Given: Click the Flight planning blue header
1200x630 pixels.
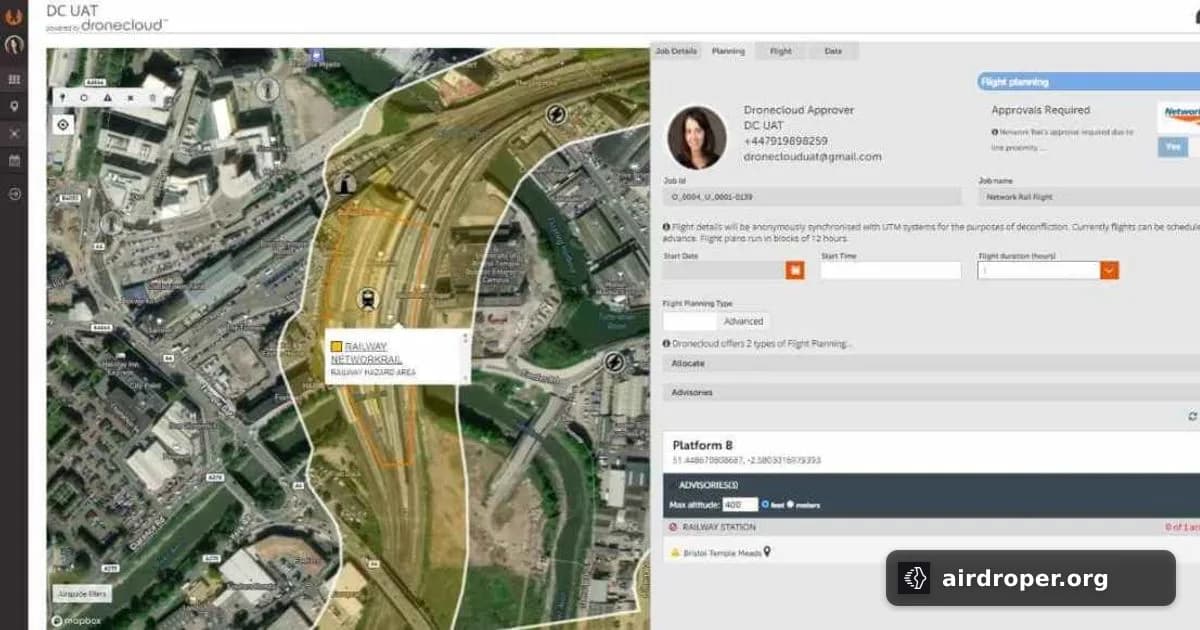Looking at the screenshot, I should point(1088,82).
